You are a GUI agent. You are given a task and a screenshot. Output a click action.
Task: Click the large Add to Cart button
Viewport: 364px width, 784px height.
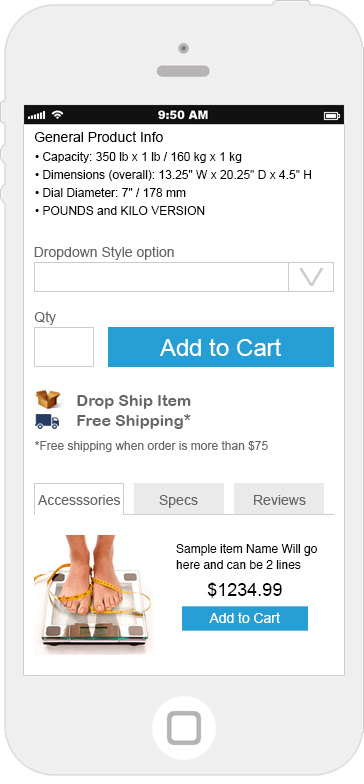click(x=221, y=347)
